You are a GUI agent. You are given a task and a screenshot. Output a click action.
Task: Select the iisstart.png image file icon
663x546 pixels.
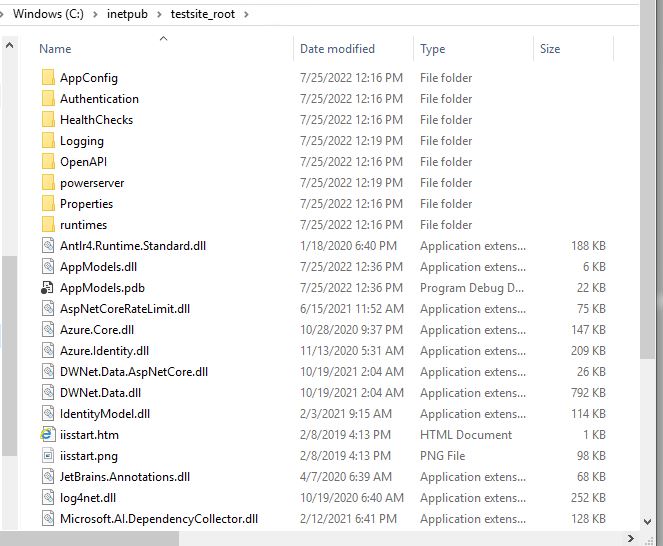[47, 456]
